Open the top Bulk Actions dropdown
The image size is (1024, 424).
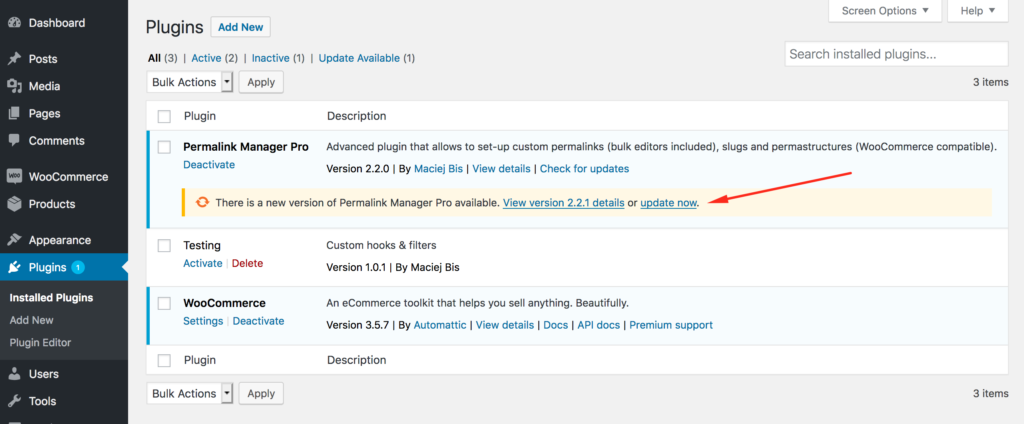[190, 82]
